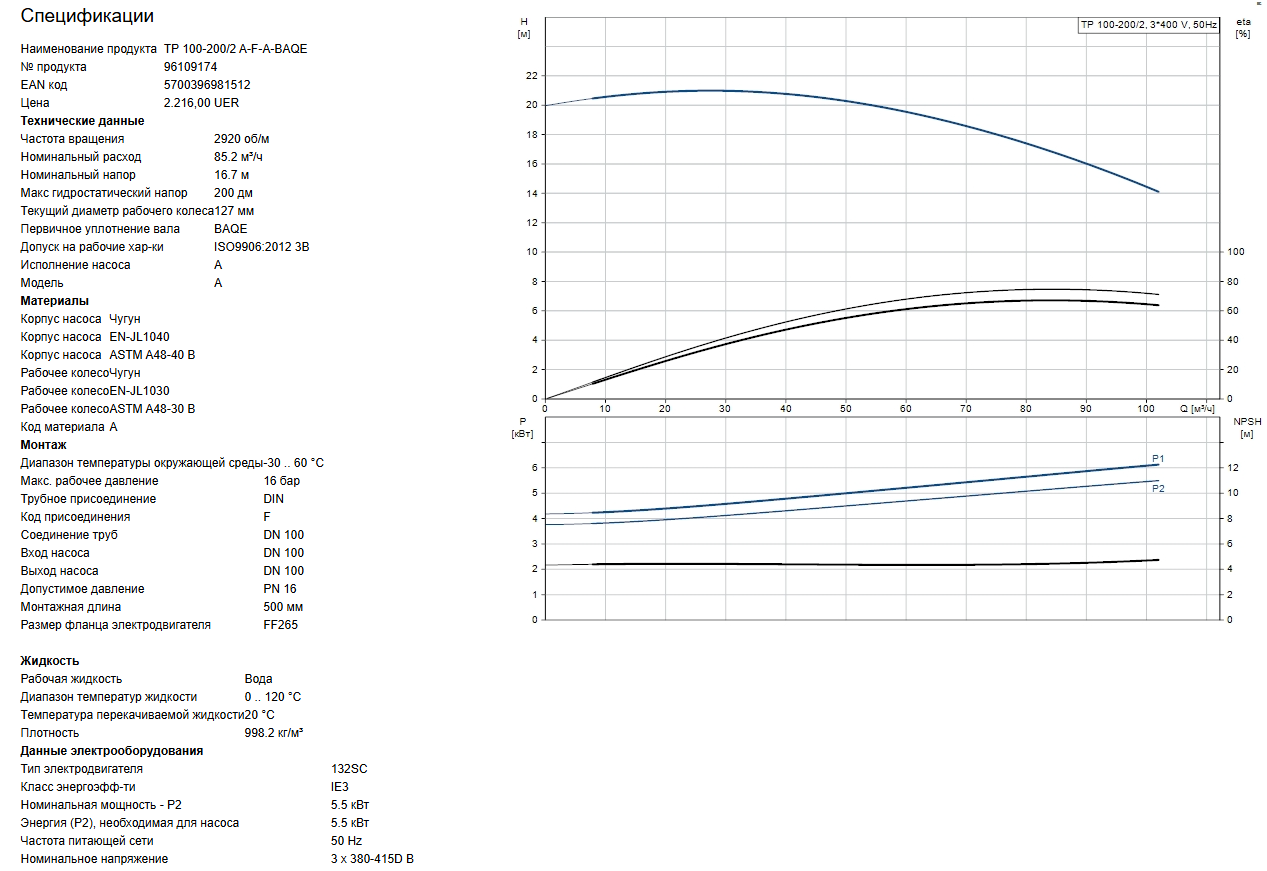
Task: Select motor type value "132SC"
Action: (349, 769)
